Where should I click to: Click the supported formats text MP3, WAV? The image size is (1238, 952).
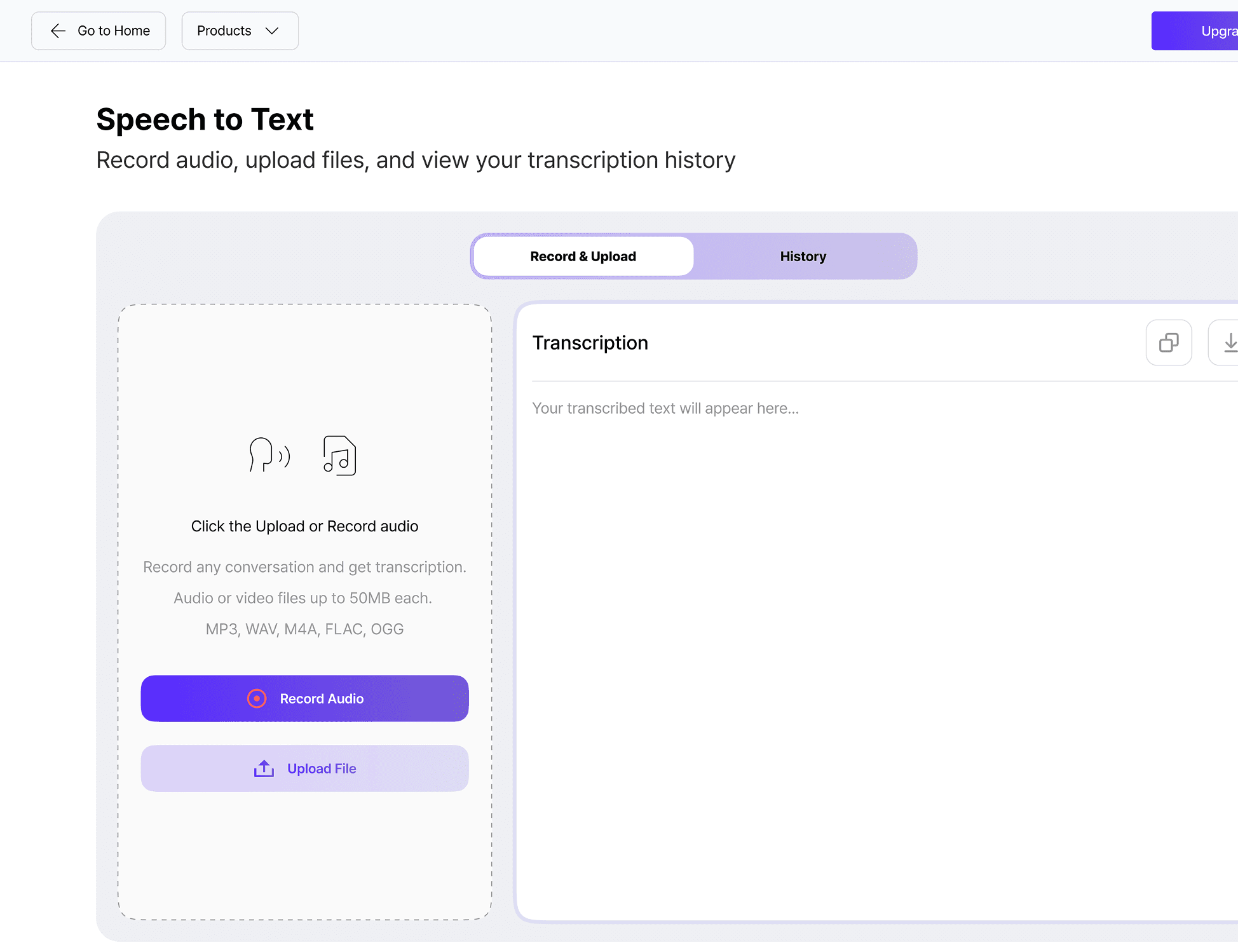tap(304, 629)
